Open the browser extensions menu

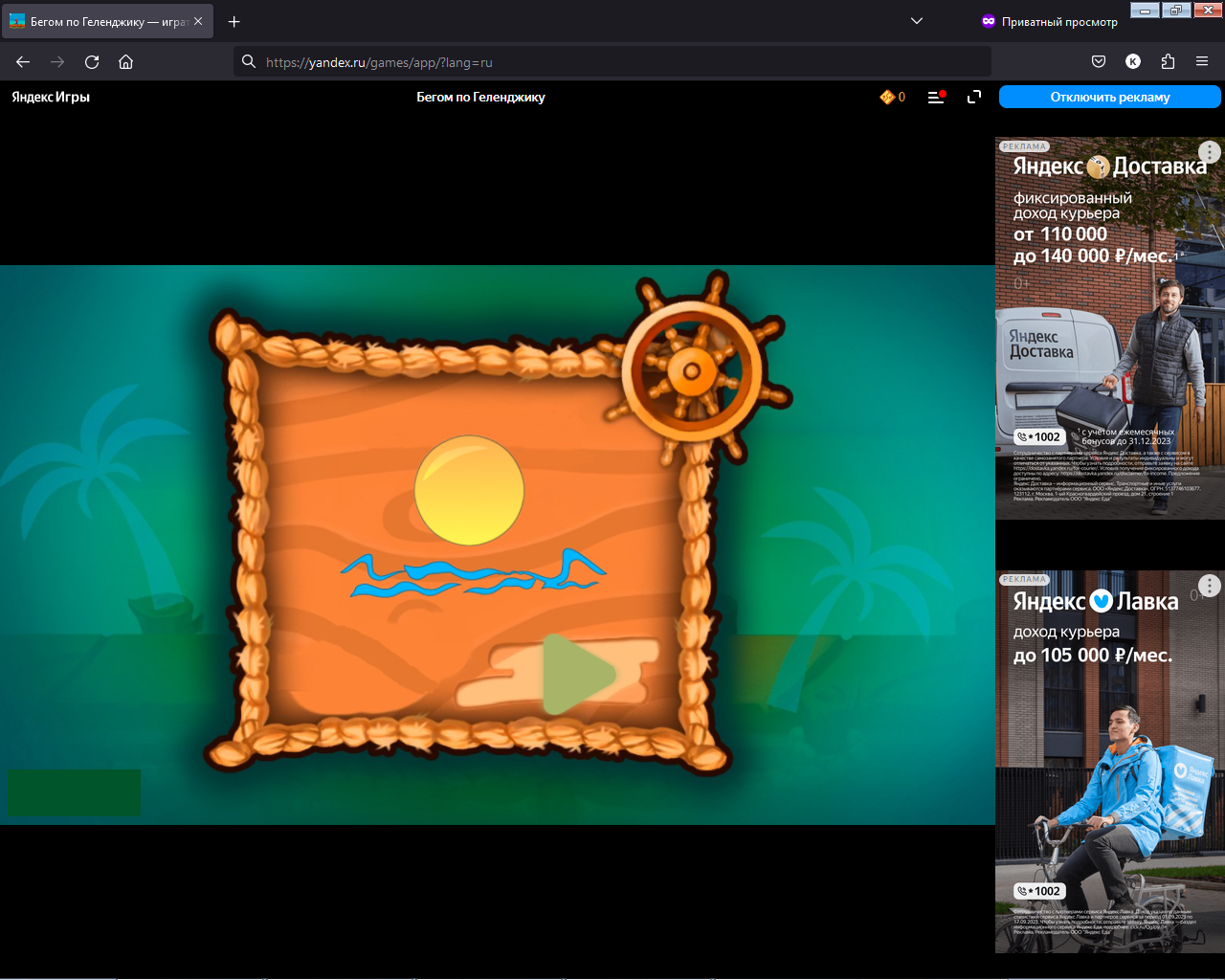(1168, 62)
